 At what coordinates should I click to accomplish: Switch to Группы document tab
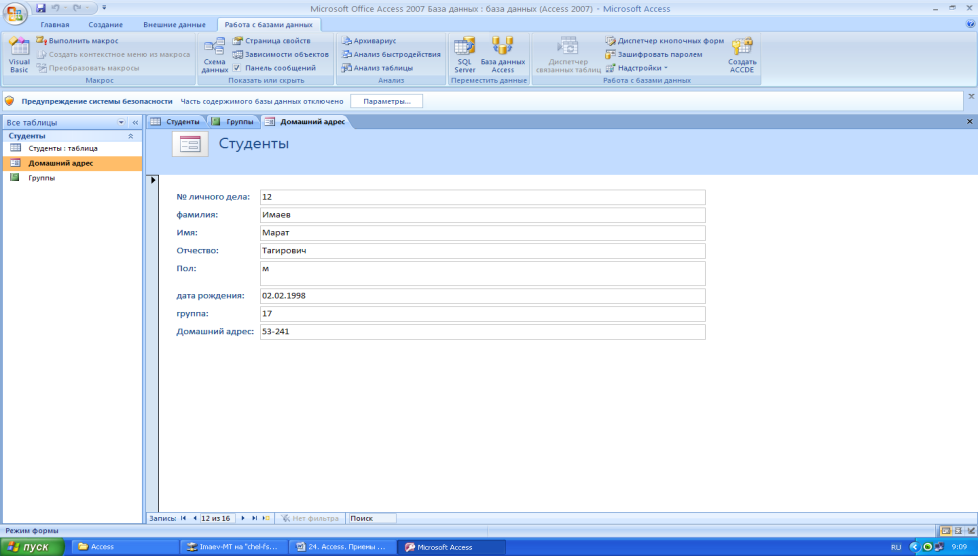pyautogui.click(x=233, y=122)
